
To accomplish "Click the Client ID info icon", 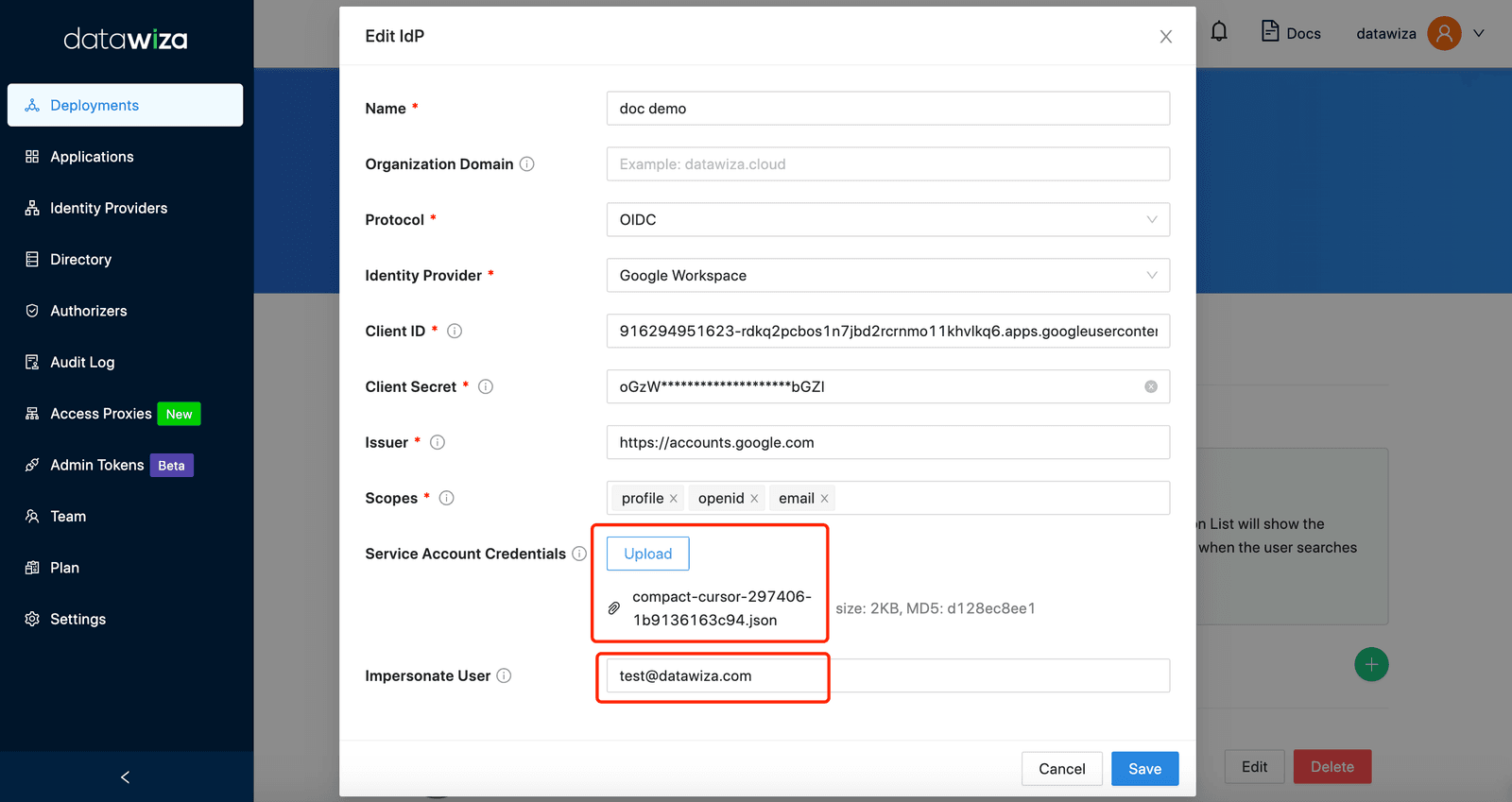I will [455, 331].
